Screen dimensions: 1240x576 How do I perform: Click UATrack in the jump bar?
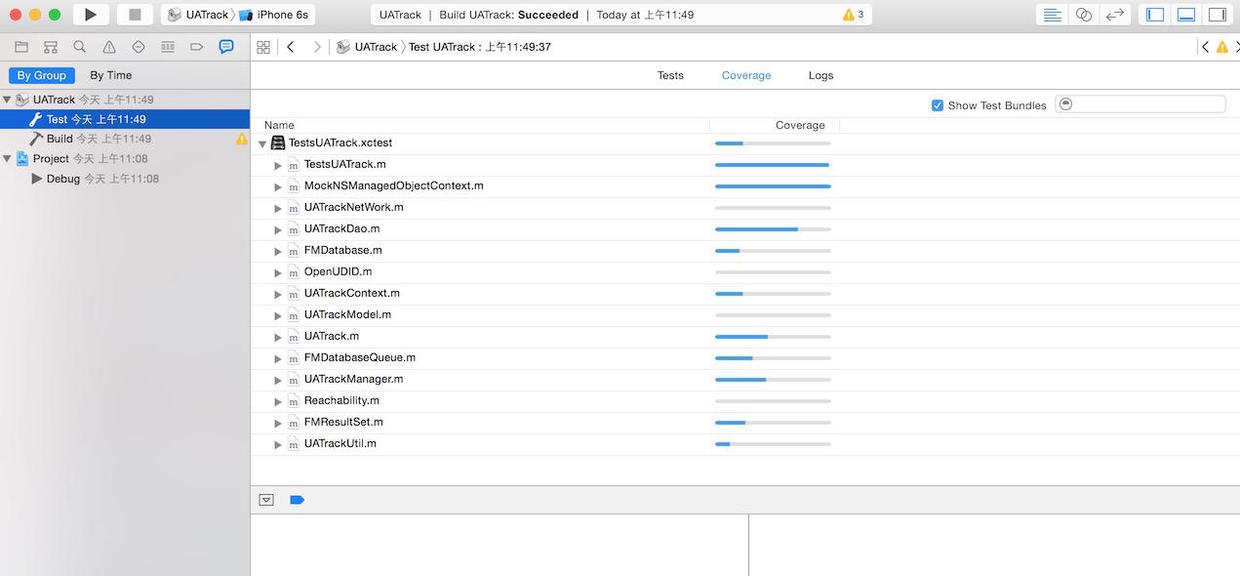(x=368, y=47)
